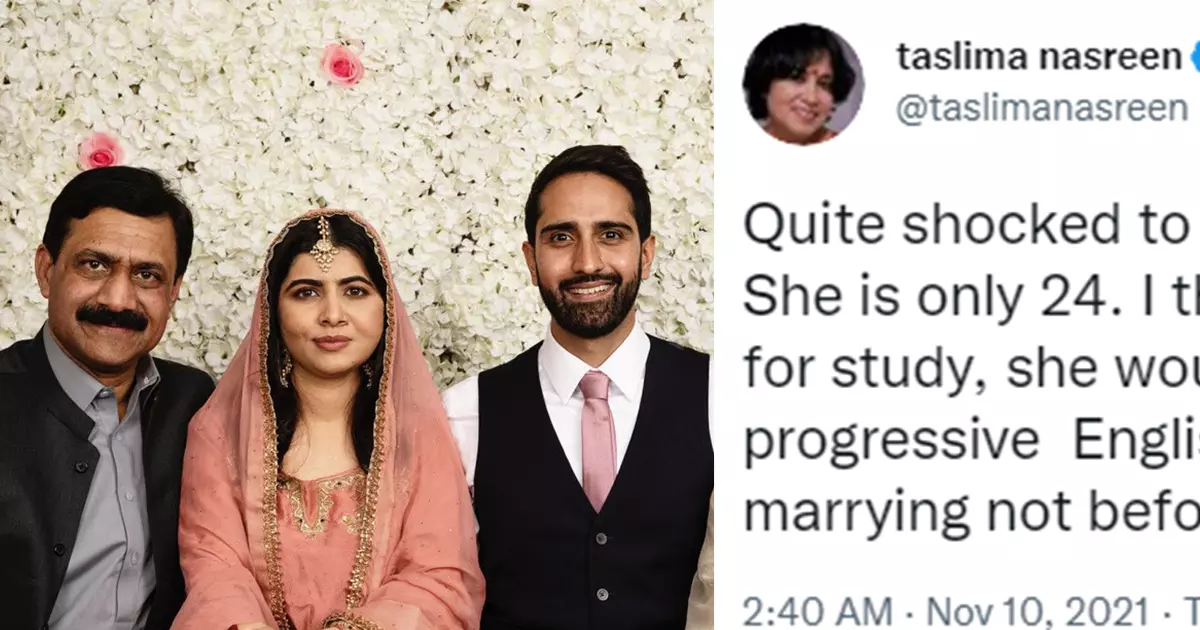Click the pink rose on left flower wall

pyautogui.click(x=101, y=151)
